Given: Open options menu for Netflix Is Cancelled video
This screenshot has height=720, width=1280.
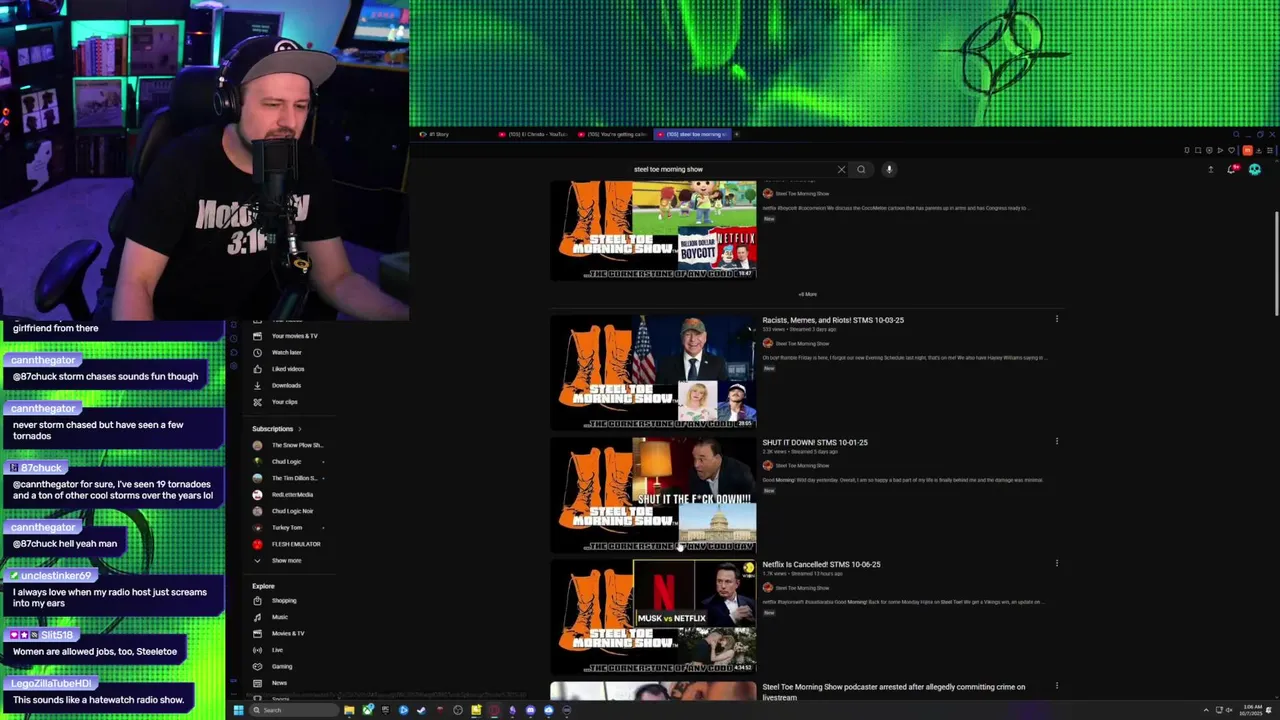Looking at the screenshot, I should tap(1056, 564).
